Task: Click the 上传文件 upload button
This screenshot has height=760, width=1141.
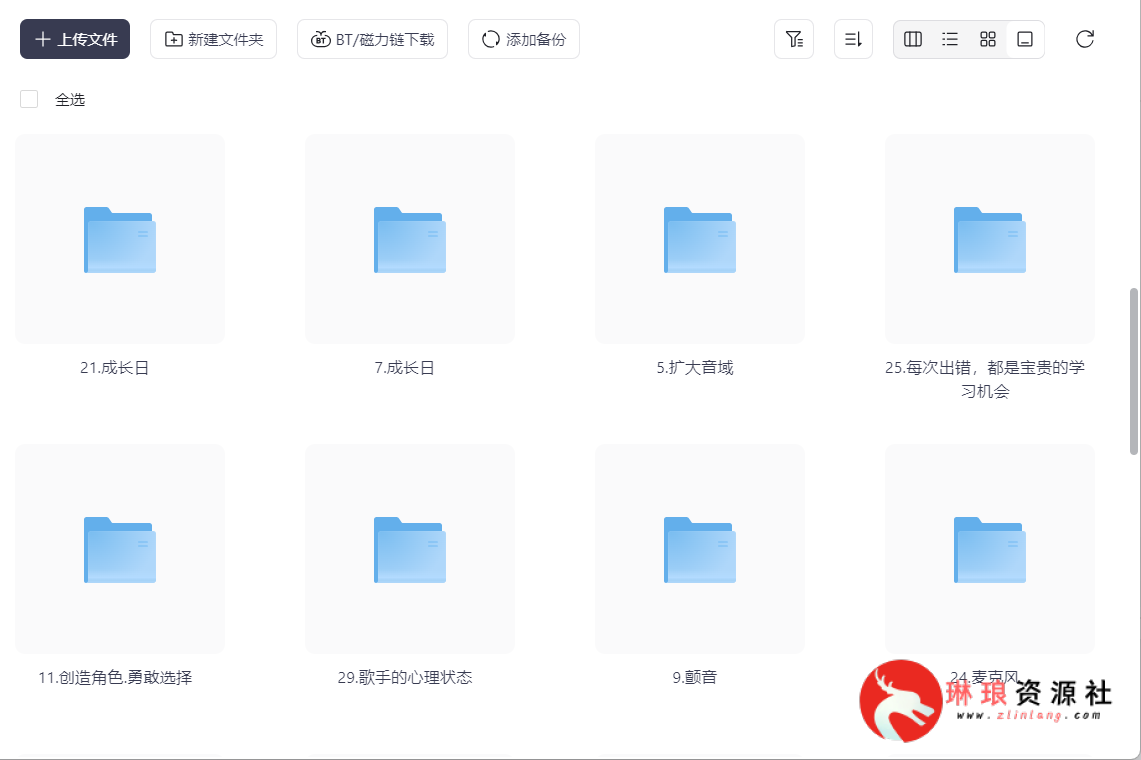Action: [x=75, y=39]
